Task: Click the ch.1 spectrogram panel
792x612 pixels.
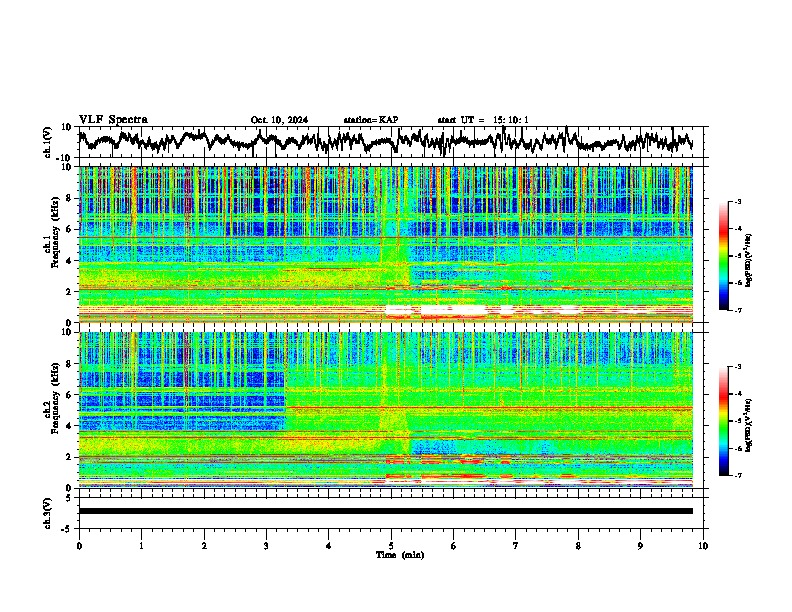Action: (x=386, y=244)
